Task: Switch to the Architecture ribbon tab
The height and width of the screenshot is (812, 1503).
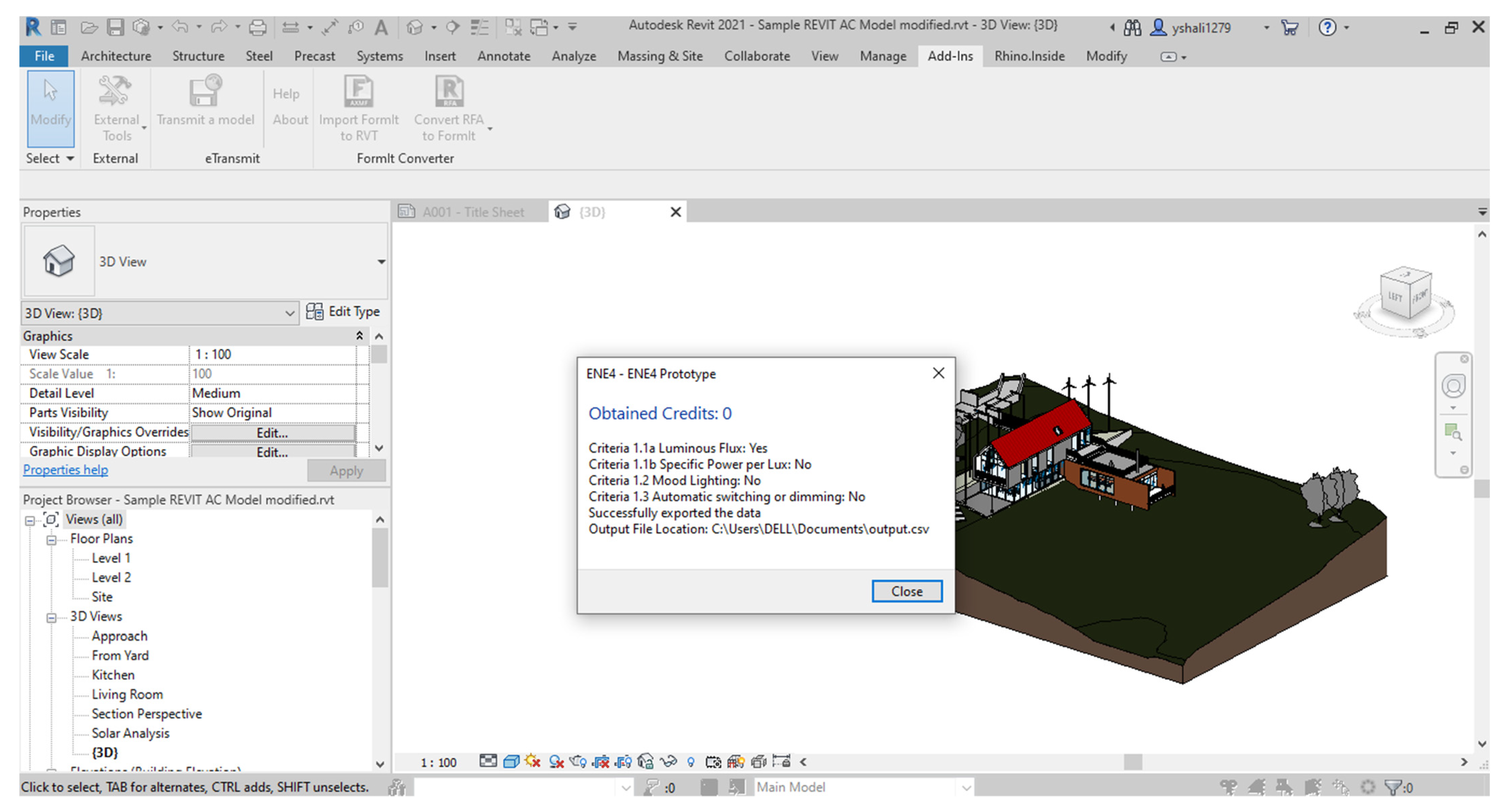Action: [116, 56]
